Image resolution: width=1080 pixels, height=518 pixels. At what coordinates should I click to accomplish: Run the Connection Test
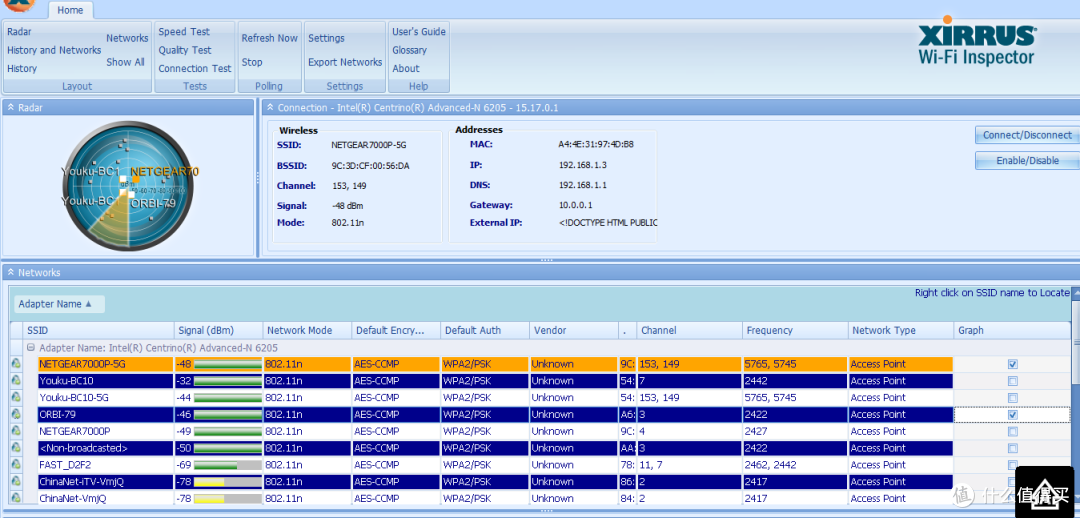tap(195, 69)
